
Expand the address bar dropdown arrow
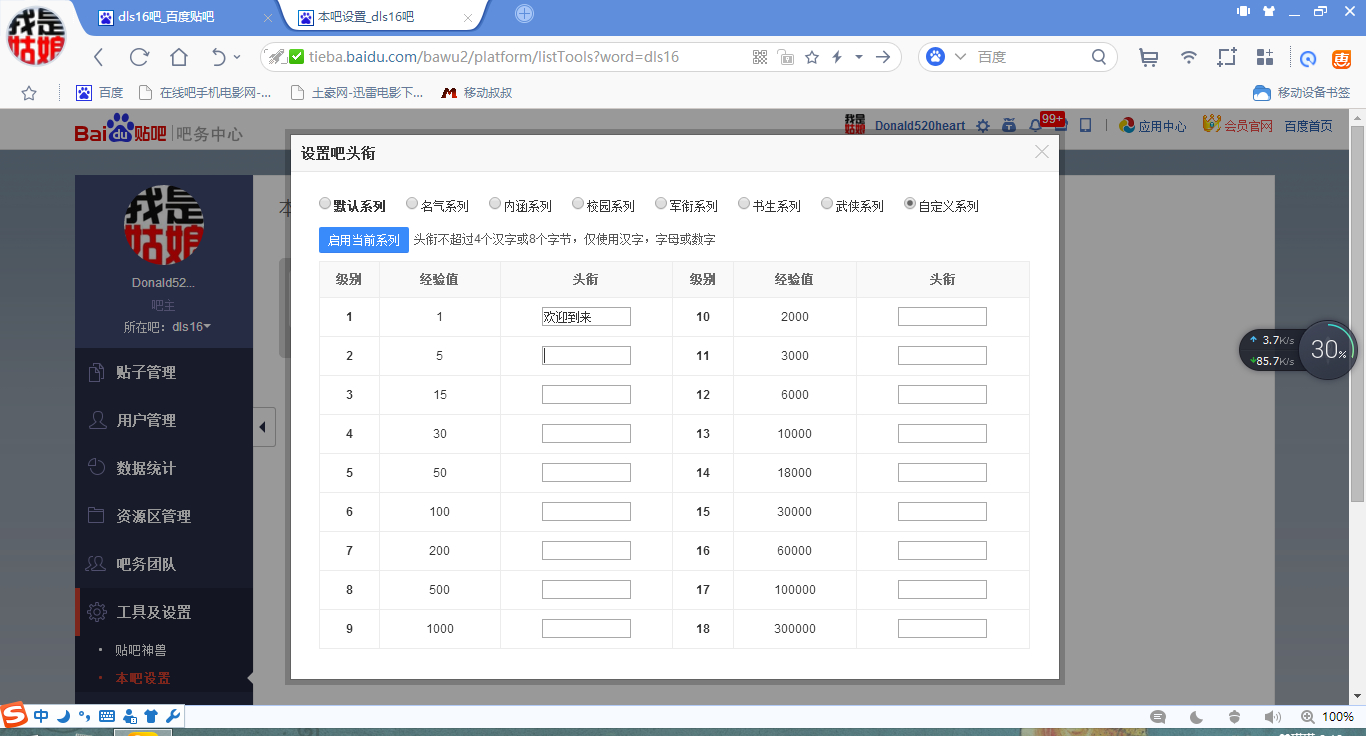tap(859, 57)
